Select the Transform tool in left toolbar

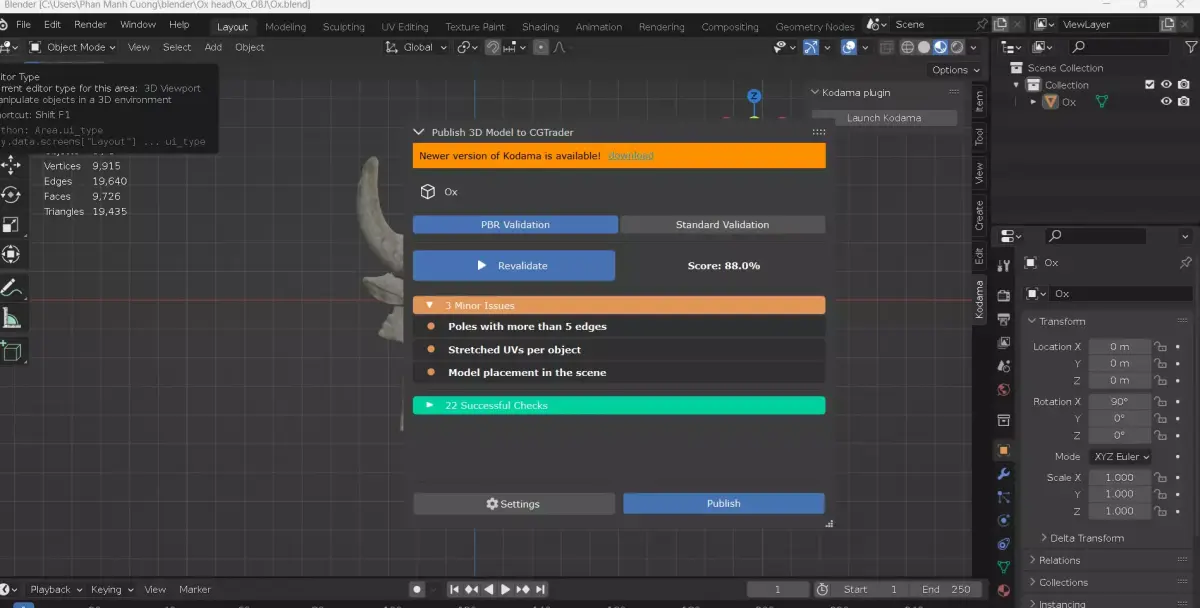(11, 255)
